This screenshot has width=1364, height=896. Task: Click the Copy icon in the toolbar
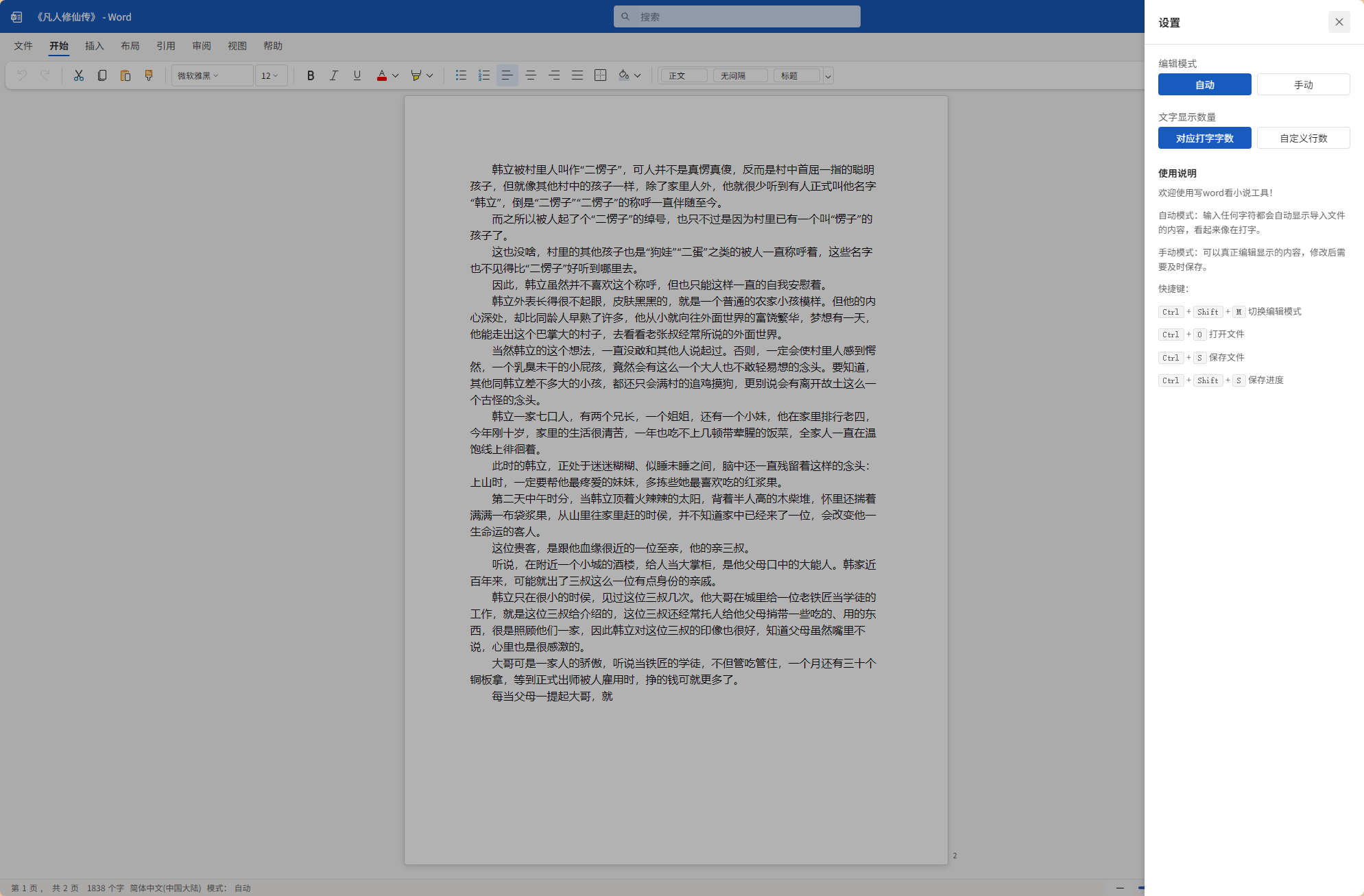102,75
